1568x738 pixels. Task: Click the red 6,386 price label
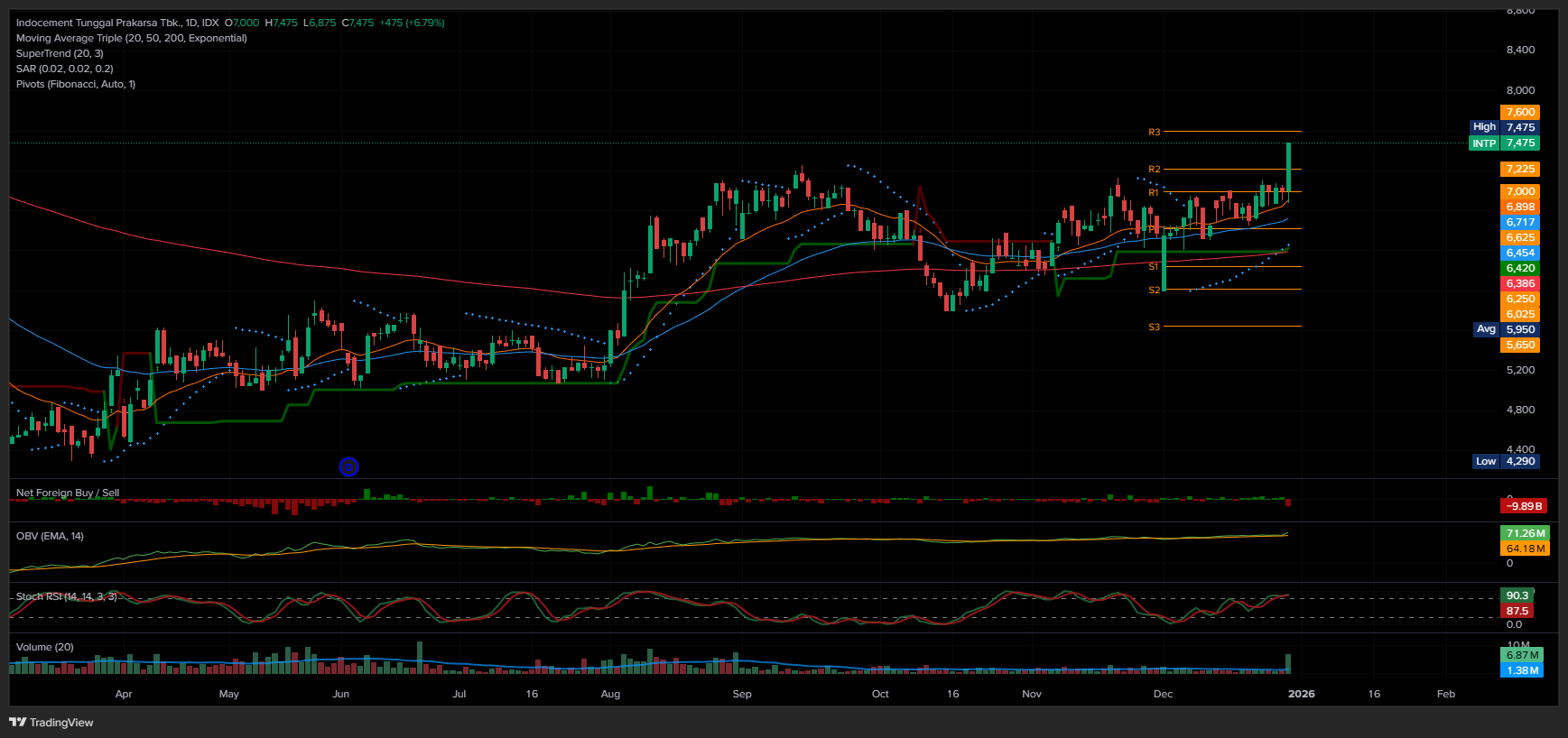click(x=1520, y=283)
